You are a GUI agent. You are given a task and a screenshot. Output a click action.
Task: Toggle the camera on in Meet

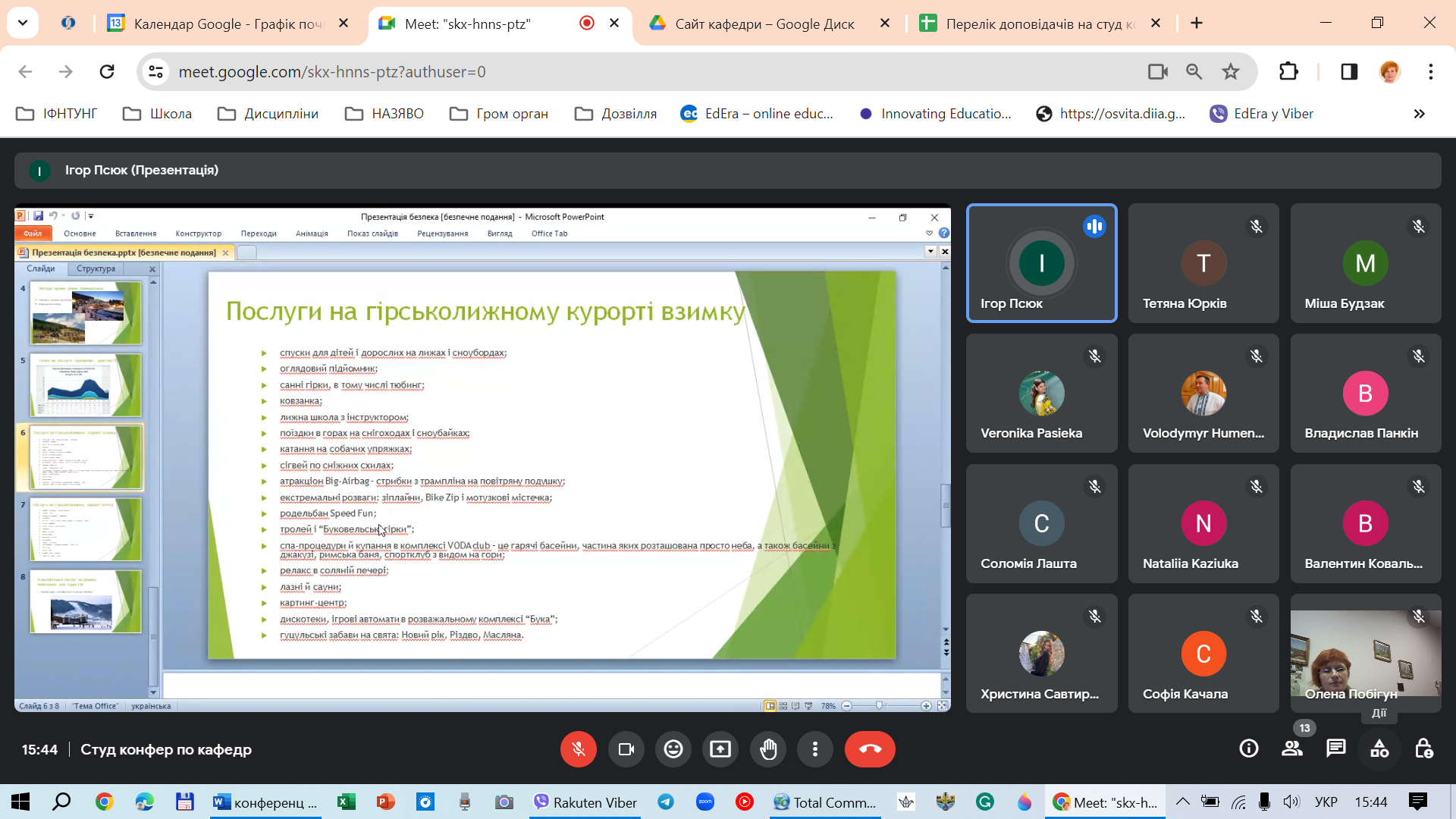(626, 749)
